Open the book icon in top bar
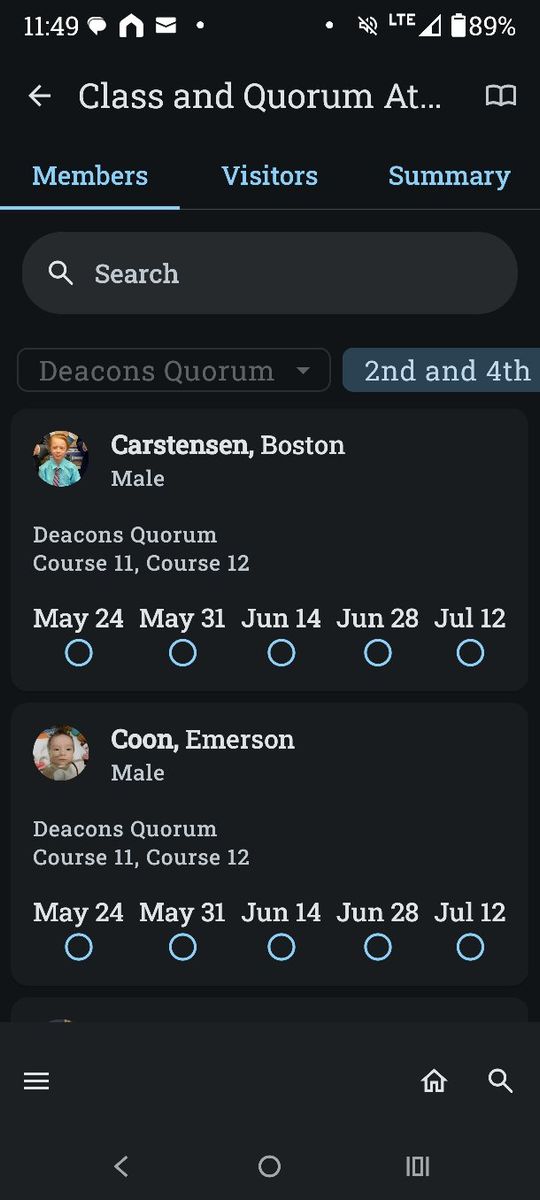The width and height of the screenshot is (540, 1200). (x=501, y=96)
